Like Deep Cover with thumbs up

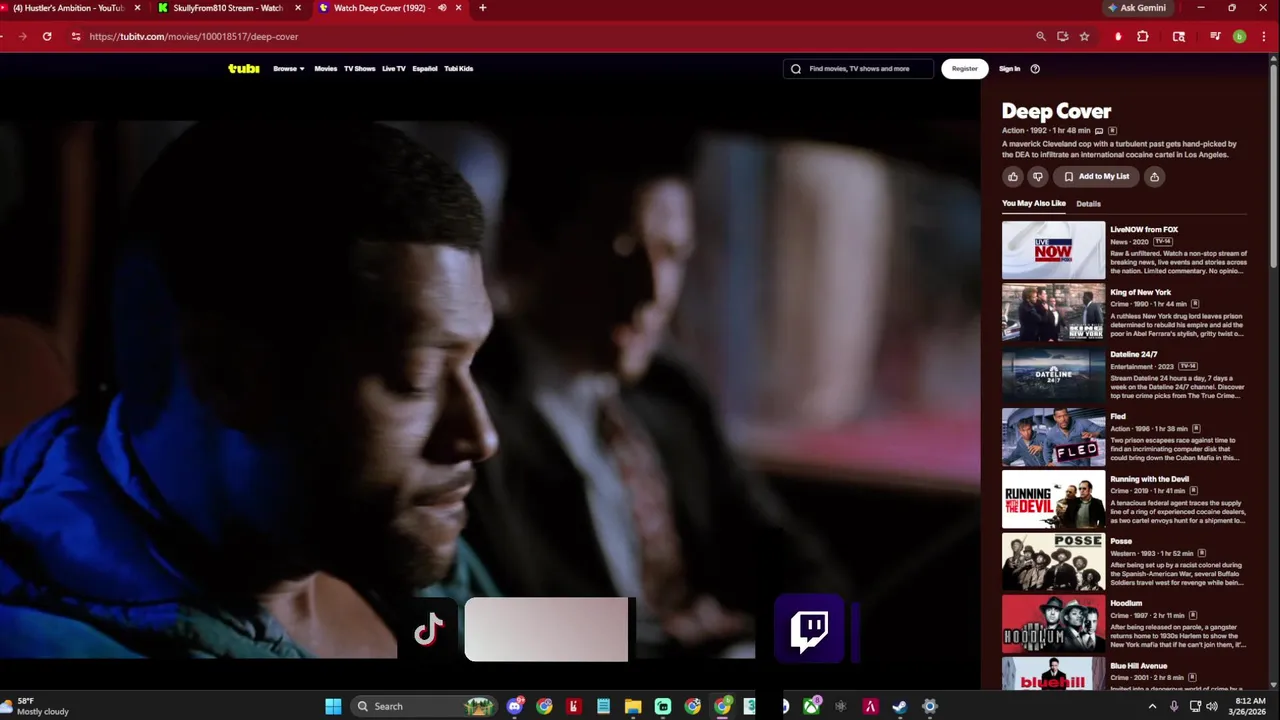click(x=1013, y=177)
